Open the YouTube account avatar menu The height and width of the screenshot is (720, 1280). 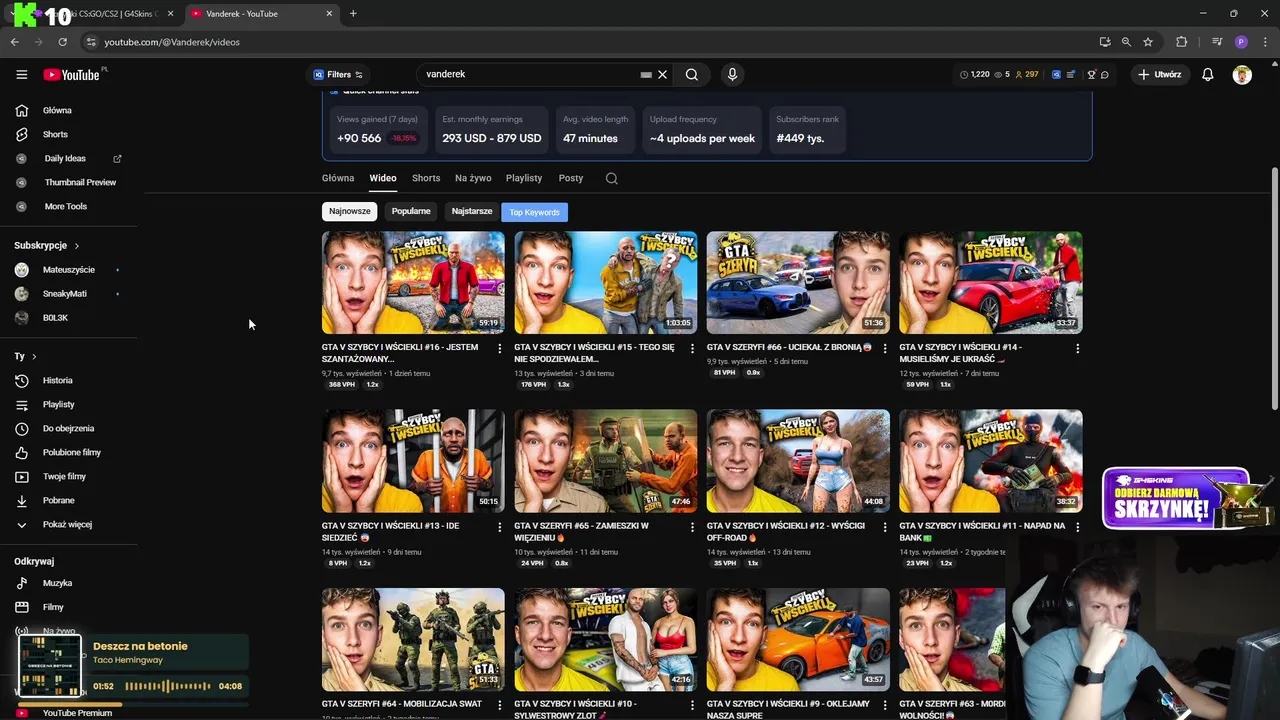1242,74
